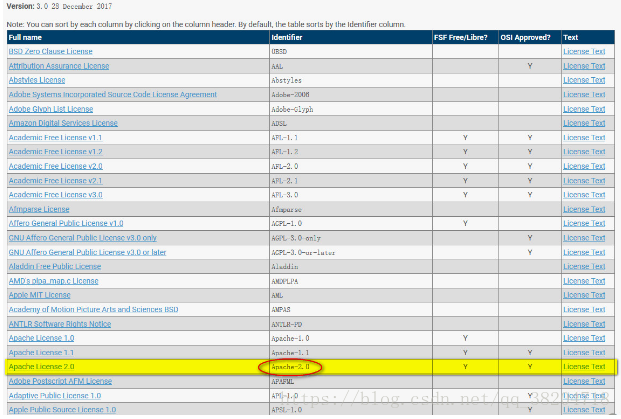Open GNU Affero GPL v3.0 or later link
The image size is (621, 419).
pos(87,253)
